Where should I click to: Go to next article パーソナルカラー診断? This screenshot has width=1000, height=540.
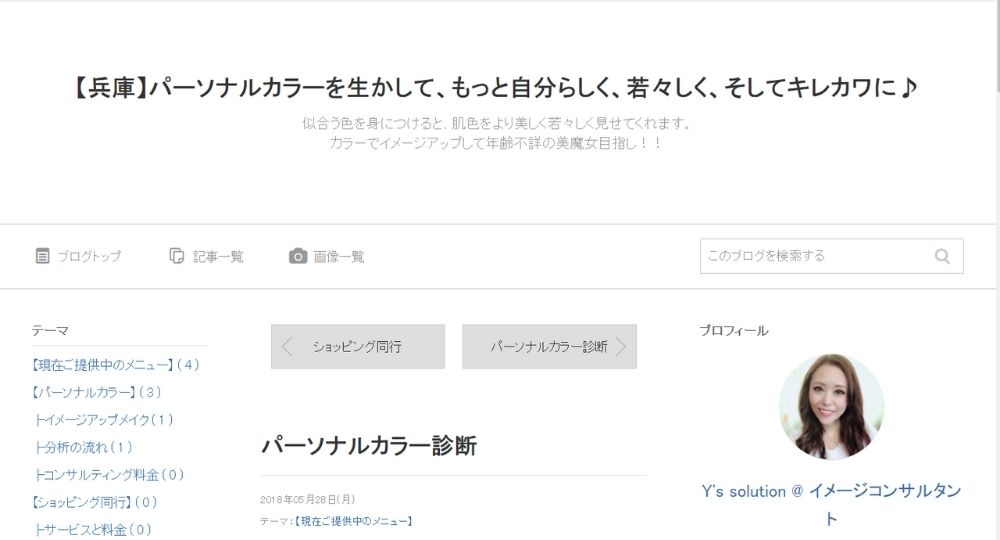pyautogui.click(x=548, y=347)
